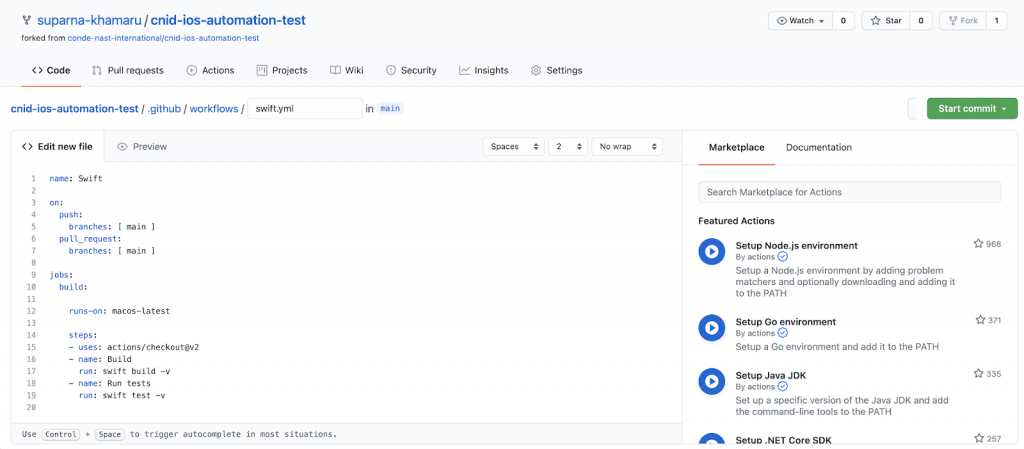Focus the Search Marketplace for Actions field
This screenshot has width=1024, height=449.
point(849,192)
